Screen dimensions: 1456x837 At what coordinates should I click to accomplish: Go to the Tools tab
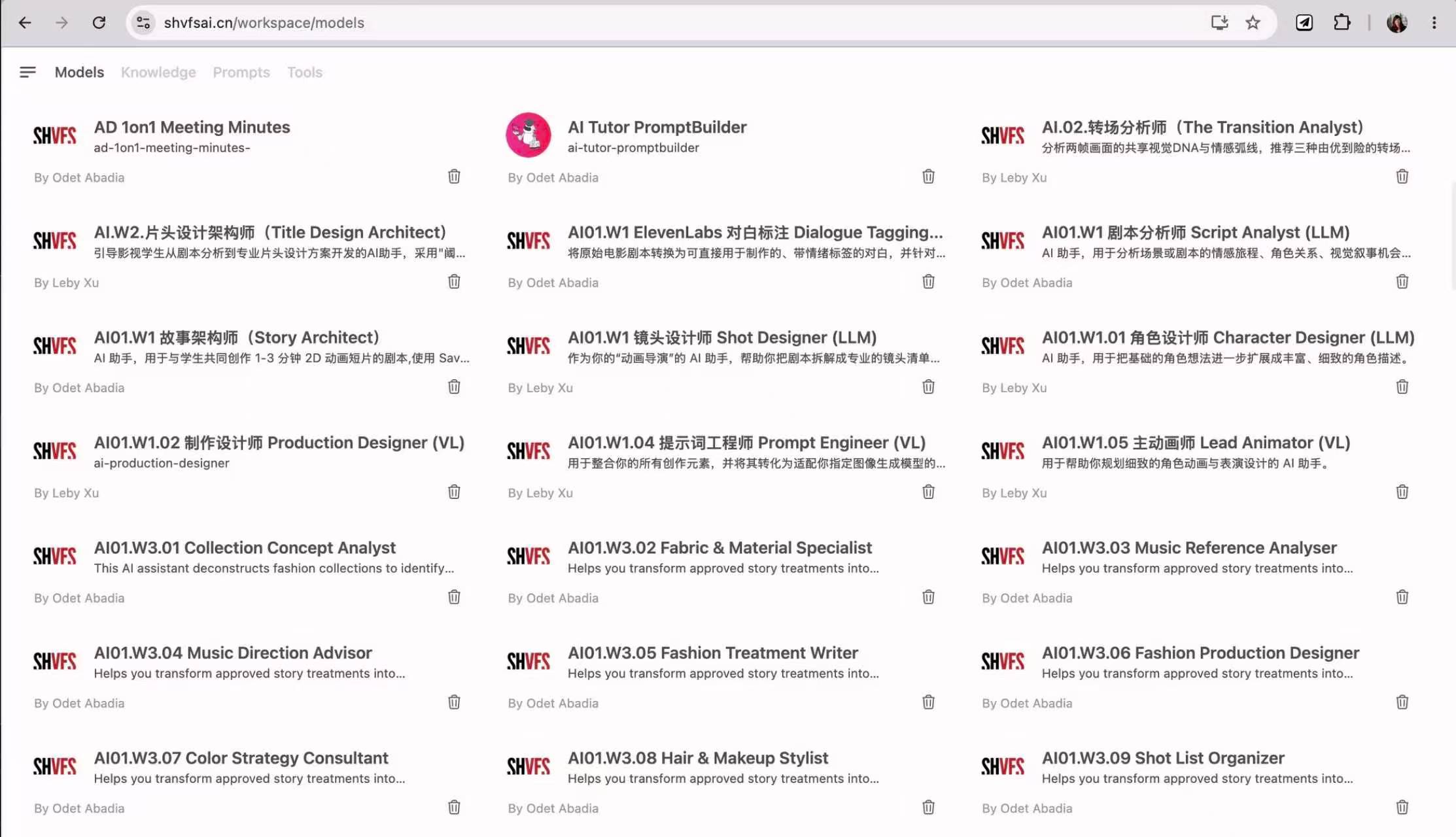click(x=305, y=72)
